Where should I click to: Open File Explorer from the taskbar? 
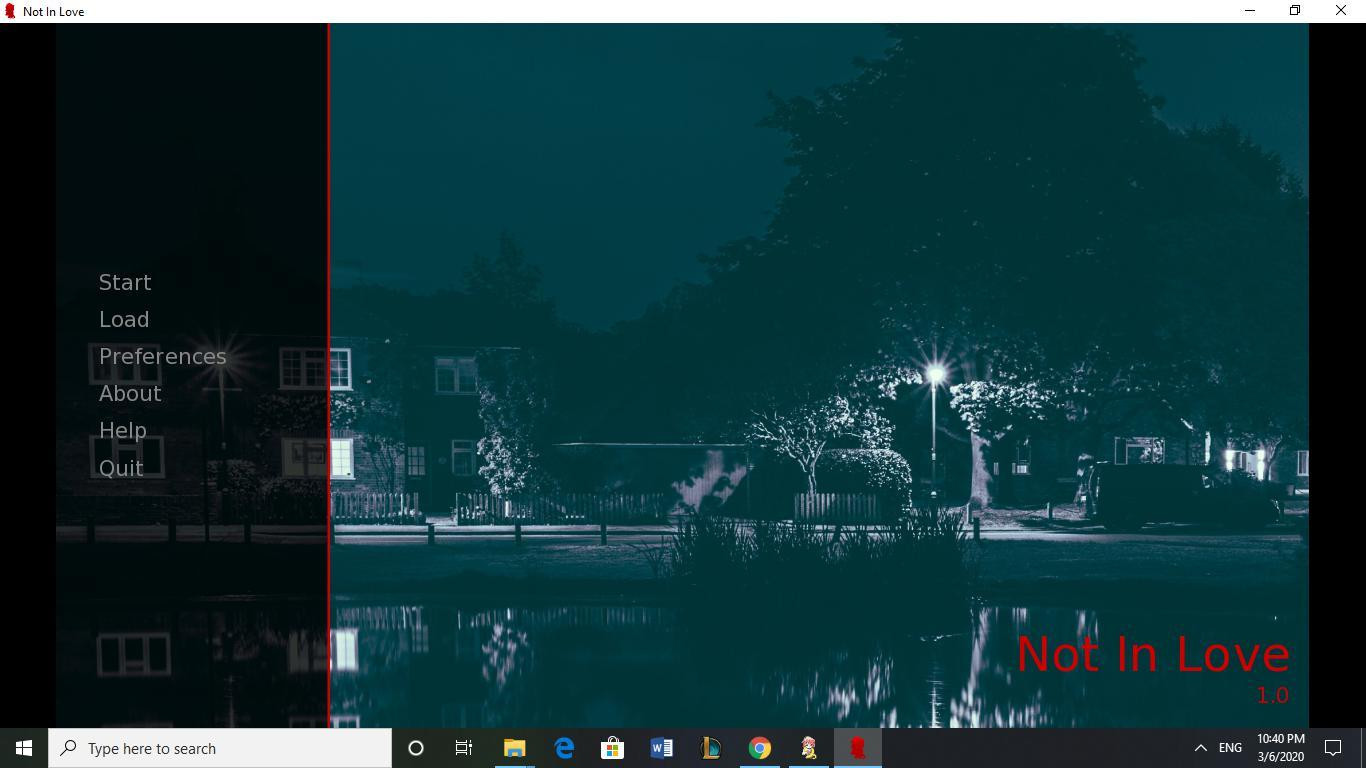point(514,748)
